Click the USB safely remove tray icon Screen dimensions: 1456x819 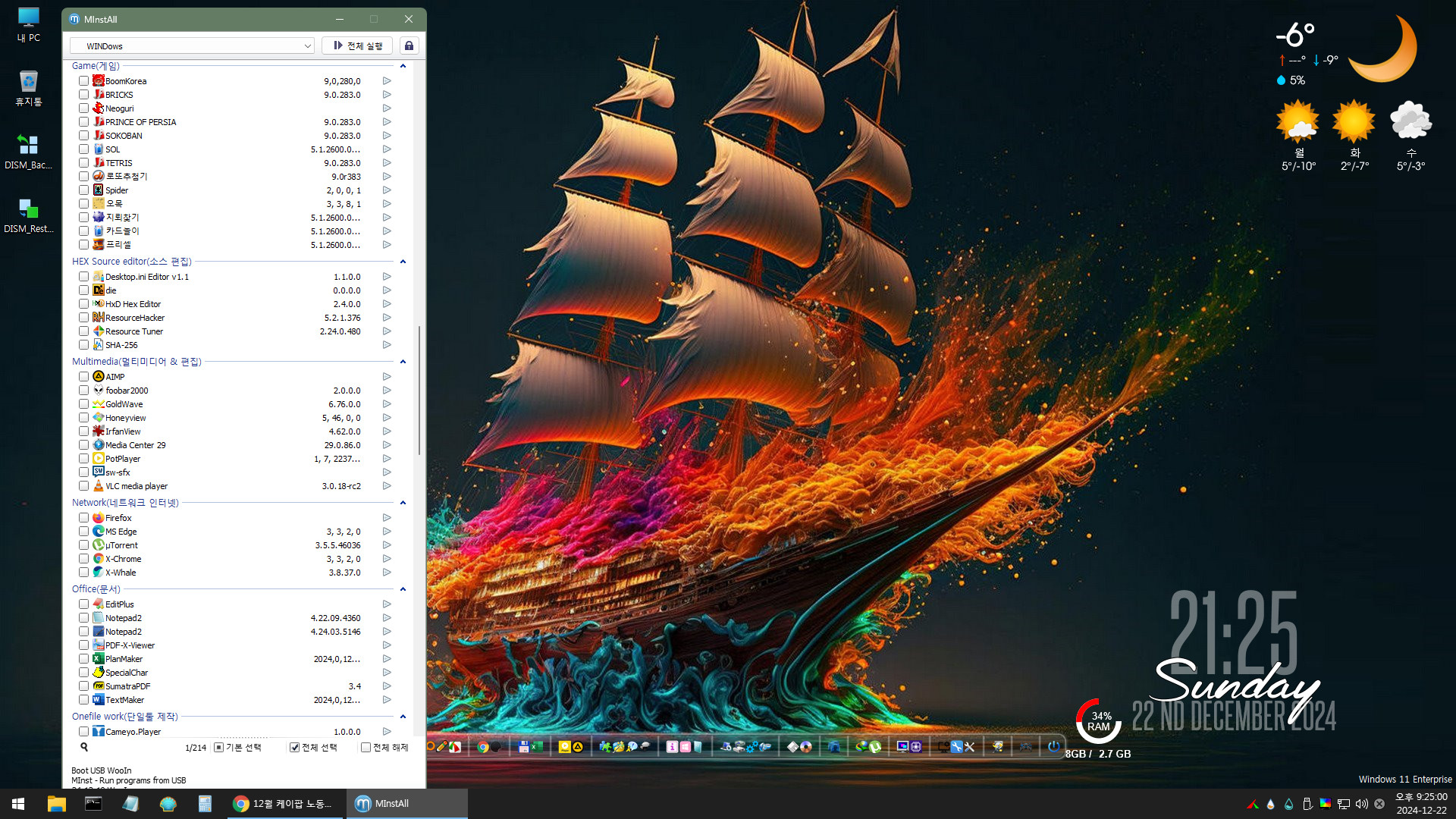pyautogui.click(x=1307, y=804)
